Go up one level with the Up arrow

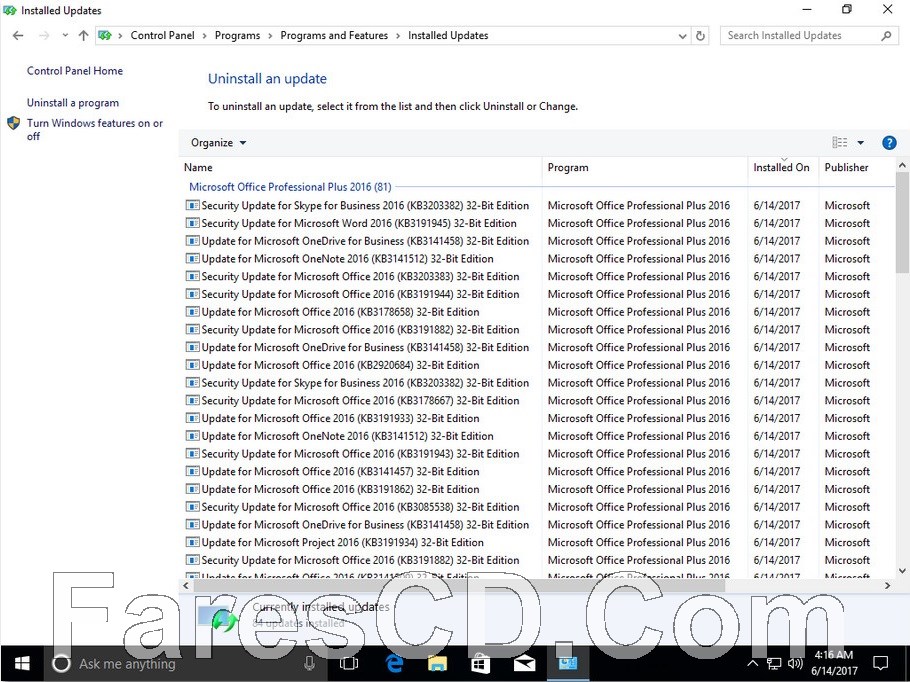click(84, 35)
